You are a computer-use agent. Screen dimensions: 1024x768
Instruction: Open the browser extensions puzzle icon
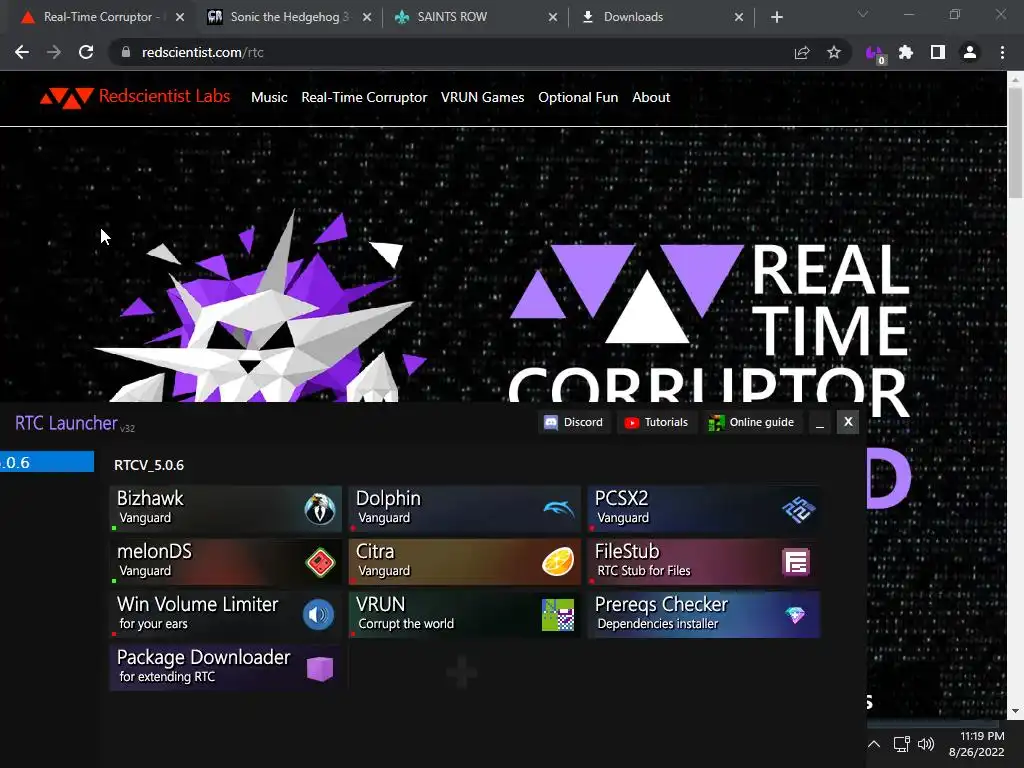pos(906,52)
